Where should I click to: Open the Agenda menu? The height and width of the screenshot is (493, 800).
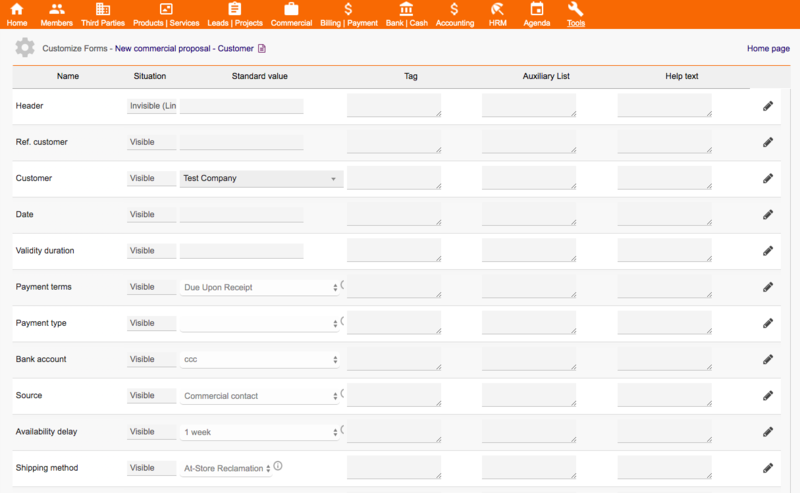pyautogui.click(x=537, y=14)
